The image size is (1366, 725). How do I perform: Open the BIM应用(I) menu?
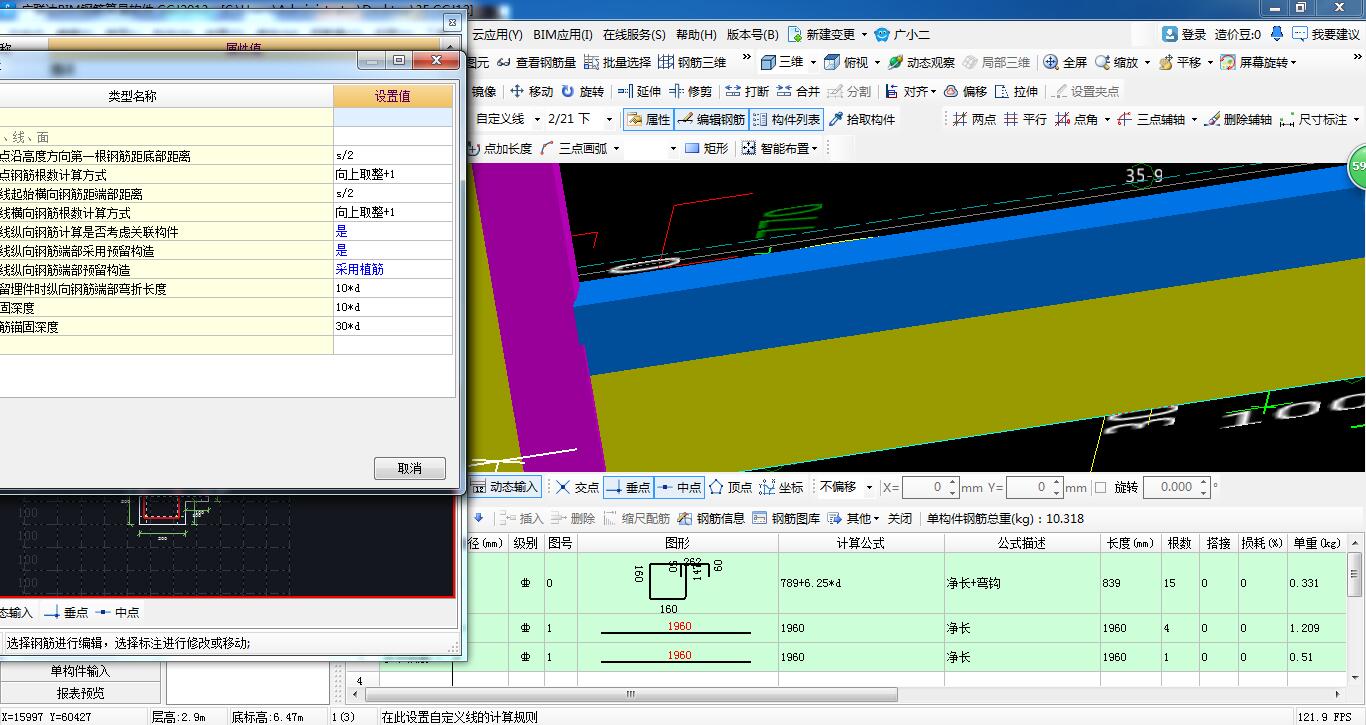pos(563,34)
